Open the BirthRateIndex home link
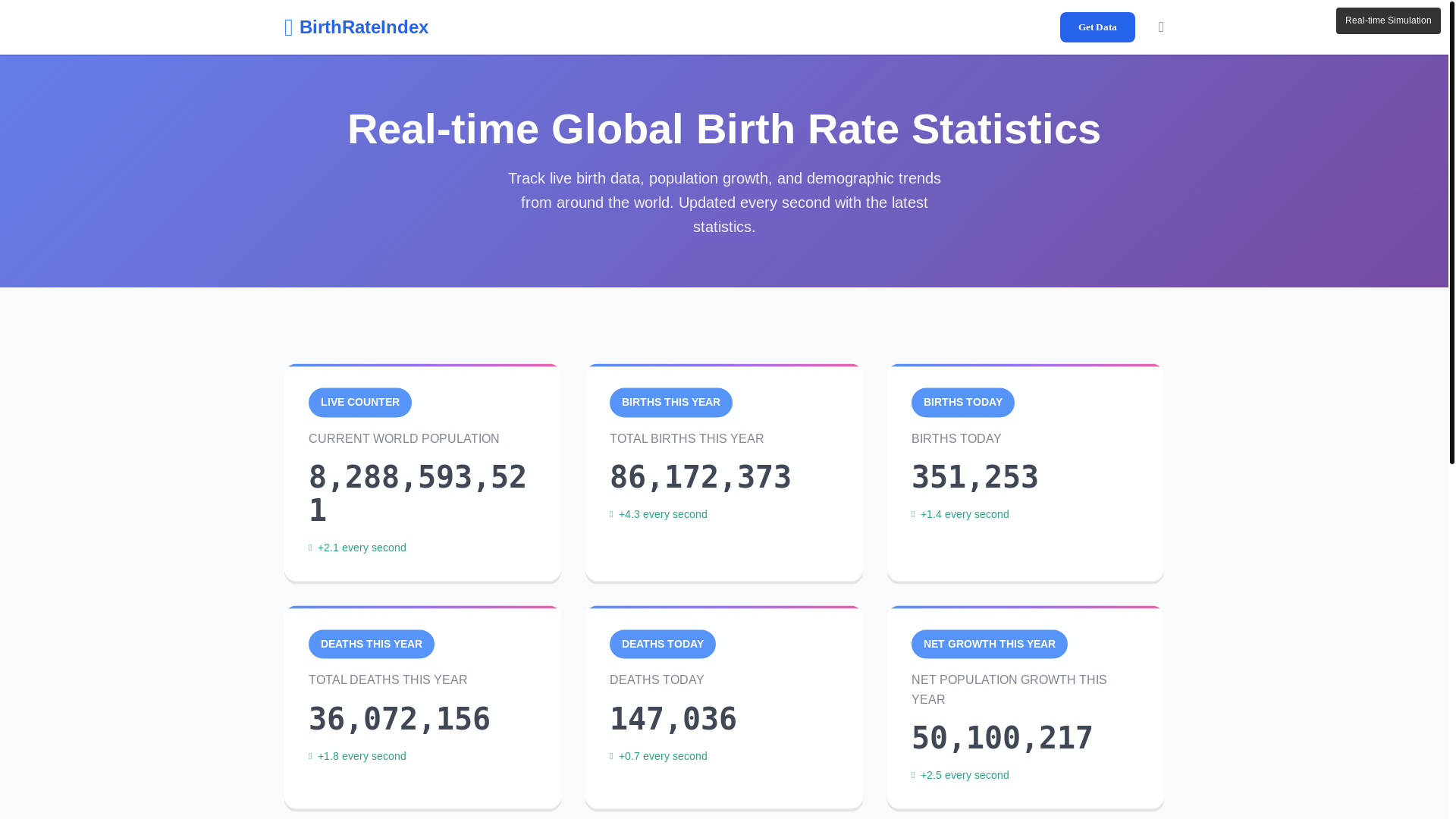This screenshot has width=1456, height=819. tap(356, 27)
